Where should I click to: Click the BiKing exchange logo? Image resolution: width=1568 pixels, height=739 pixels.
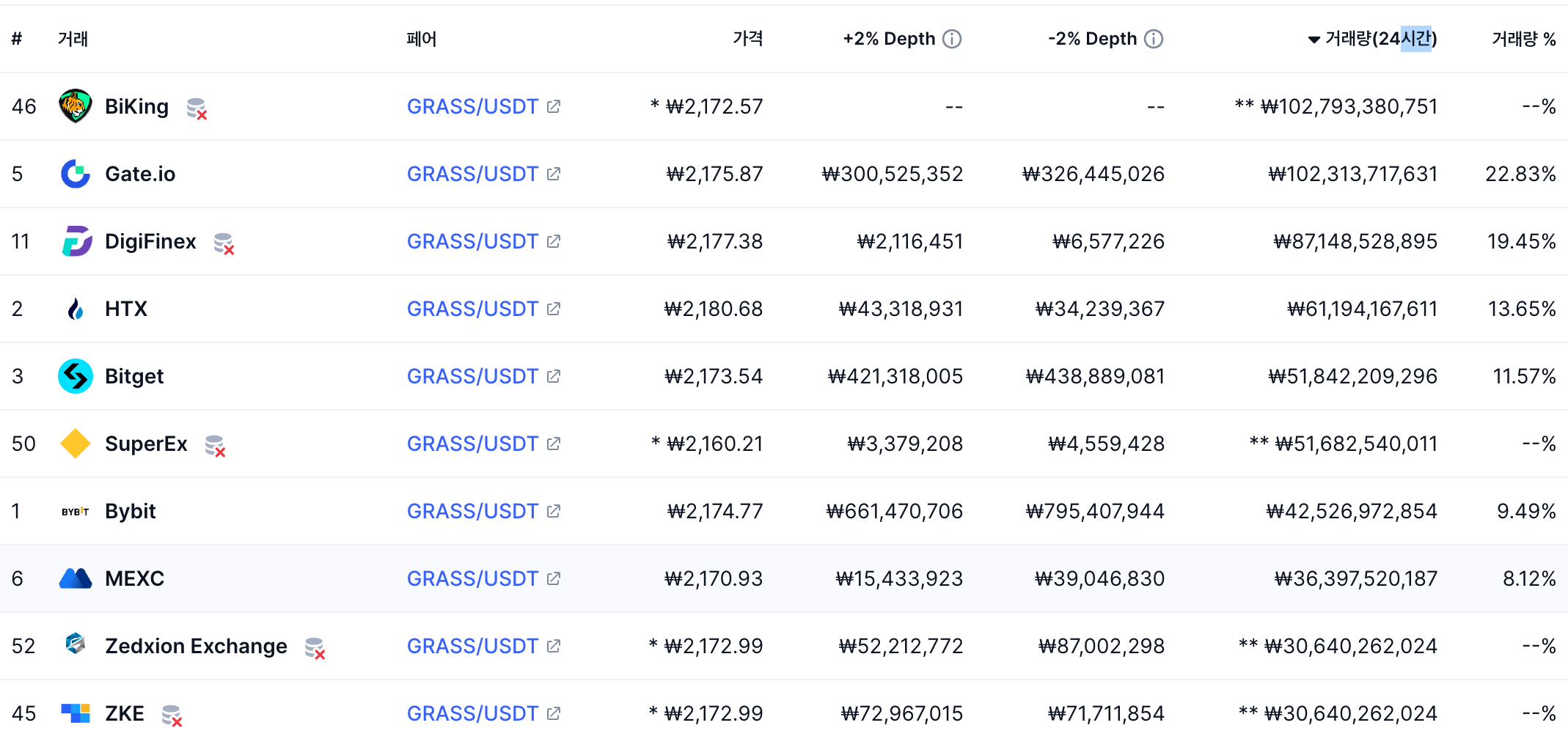click(75, 106)
